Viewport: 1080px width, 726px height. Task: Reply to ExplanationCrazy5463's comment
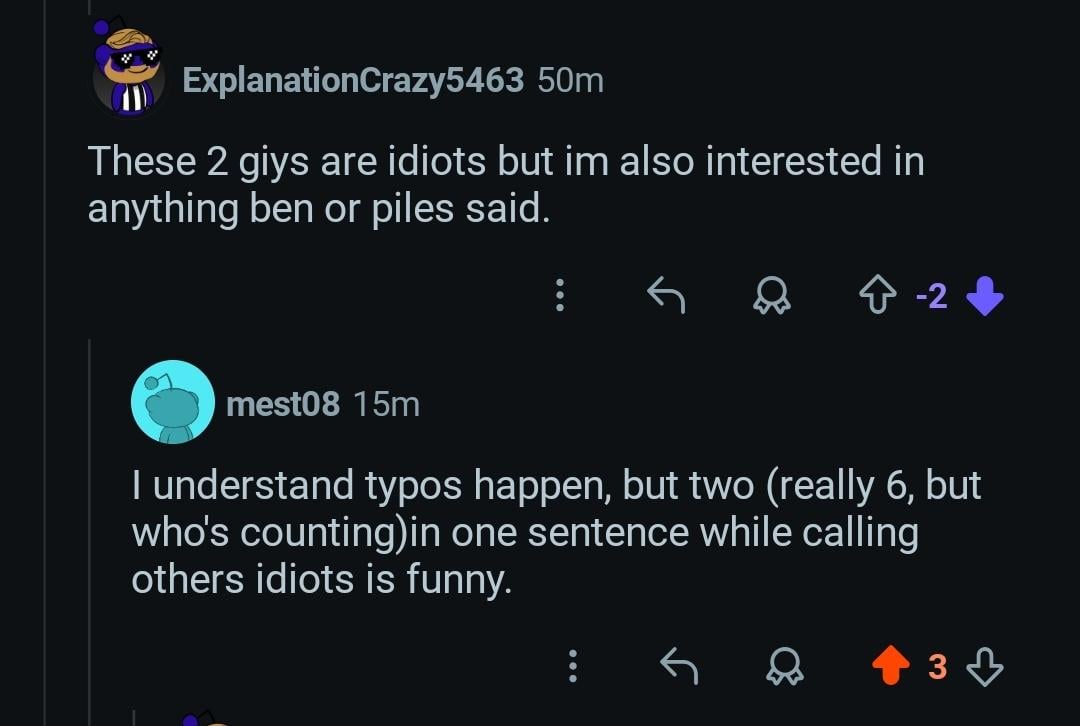tap(666, 295)
